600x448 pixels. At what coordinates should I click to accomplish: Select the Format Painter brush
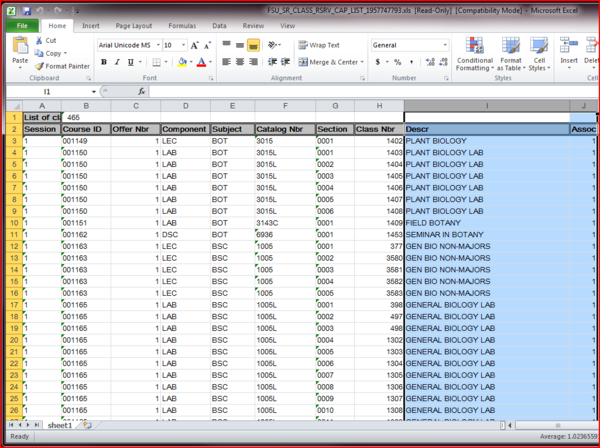[x=39, y=66]
